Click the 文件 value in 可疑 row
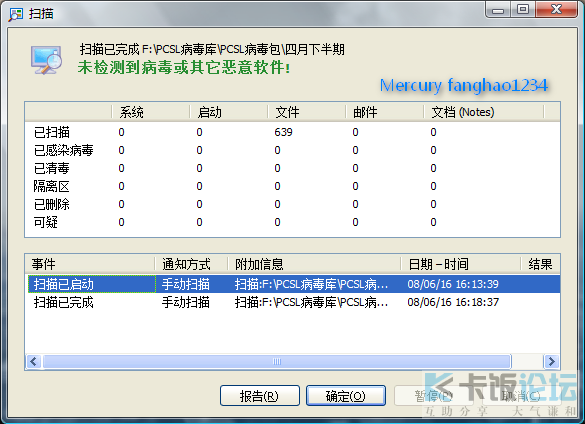Screen dimensions: 585x424 pyautogui.click(x=277, y=222)
